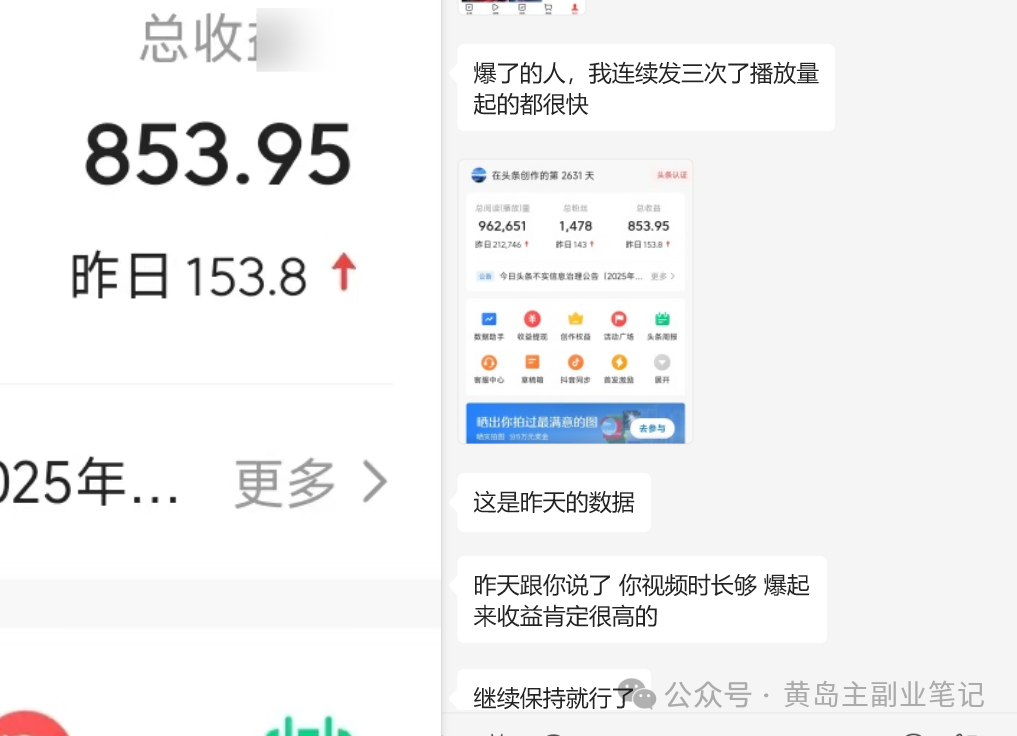Screen dimensions: 1017x736
Task: Click the message starting 昨天跟你说了
Action: pyautogui.click(x=642, y=600)
